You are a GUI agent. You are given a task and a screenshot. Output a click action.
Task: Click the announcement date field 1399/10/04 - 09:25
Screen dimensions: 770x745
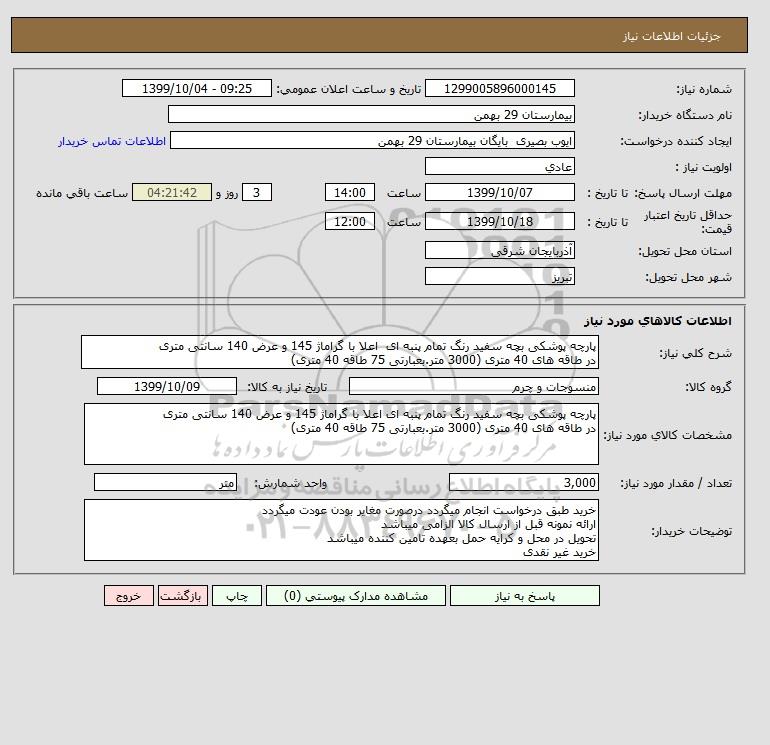196,88
